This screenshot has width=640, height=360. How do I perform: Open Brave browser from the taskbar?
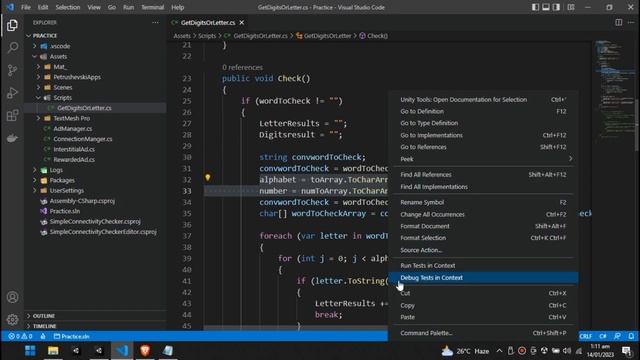(145, 350)
